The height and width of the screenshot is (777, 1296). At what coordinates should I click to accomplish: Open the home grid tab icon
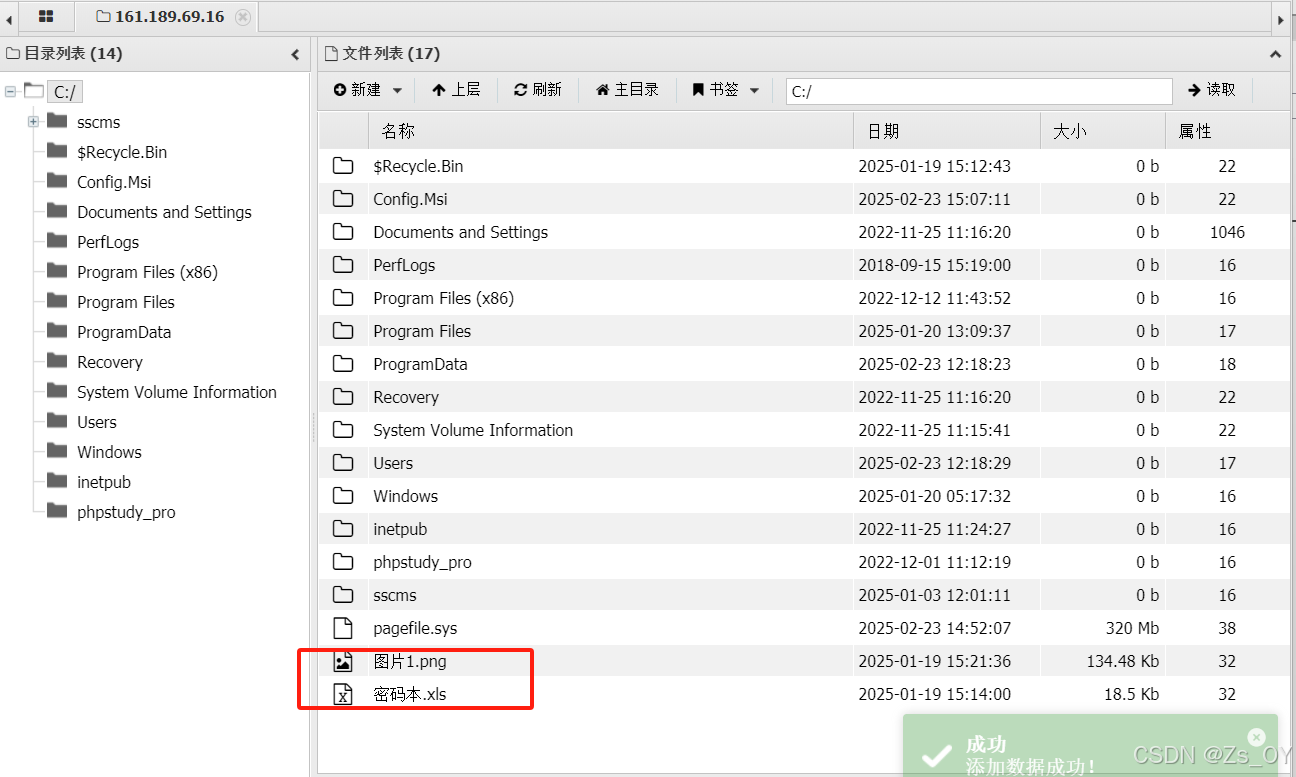[x=46, y=17]
